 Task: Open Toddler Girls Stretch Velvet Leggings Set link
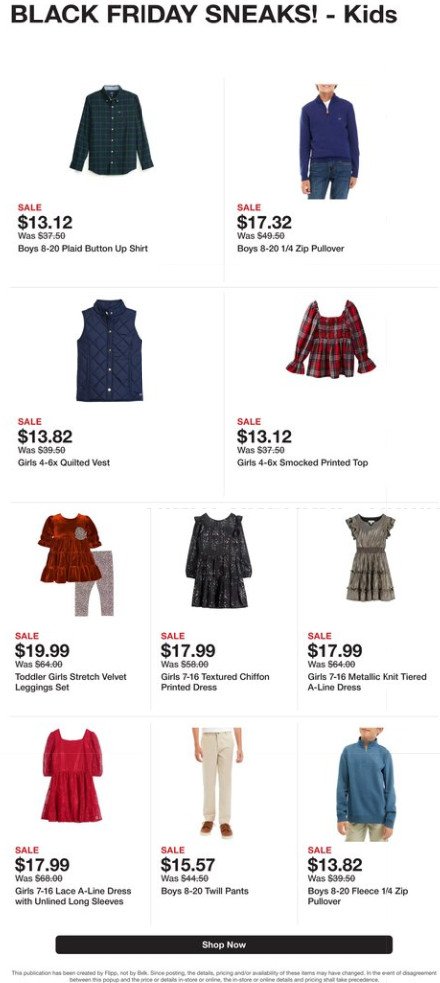71,682
